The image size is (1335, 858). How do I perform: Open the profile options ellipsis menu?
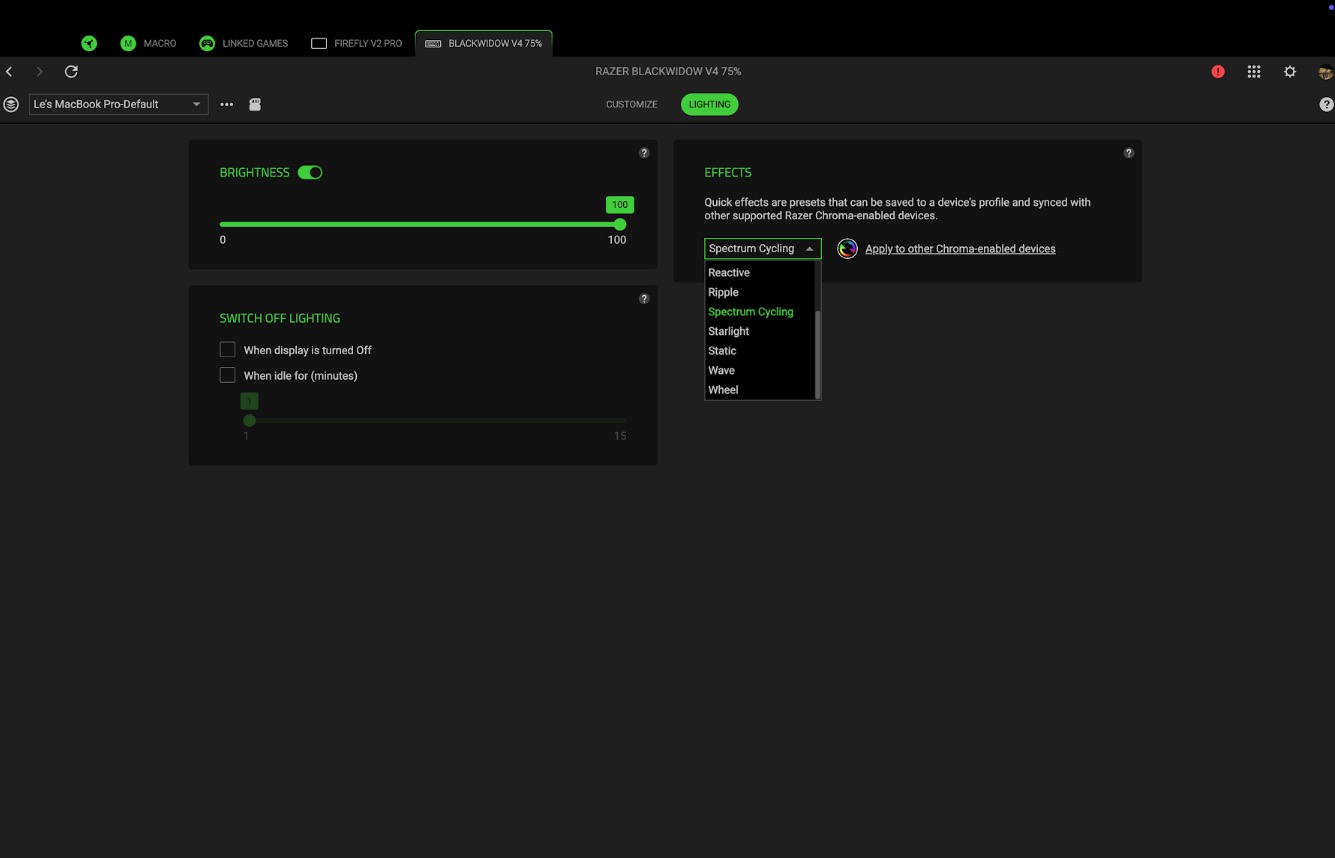pos(227,104)
